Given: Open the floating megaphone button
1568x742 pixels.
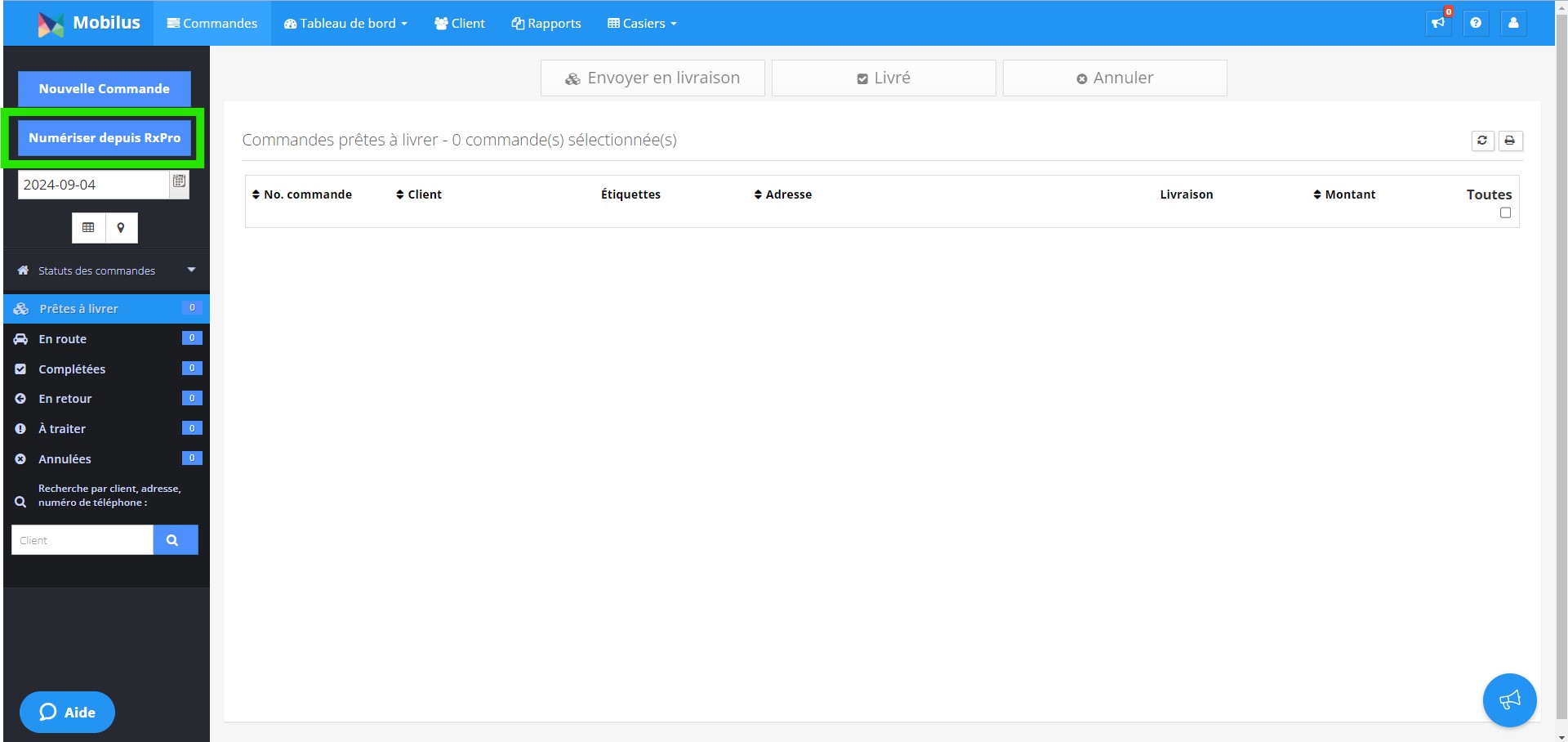Looking at the screenshot, I should (1509, 700).
